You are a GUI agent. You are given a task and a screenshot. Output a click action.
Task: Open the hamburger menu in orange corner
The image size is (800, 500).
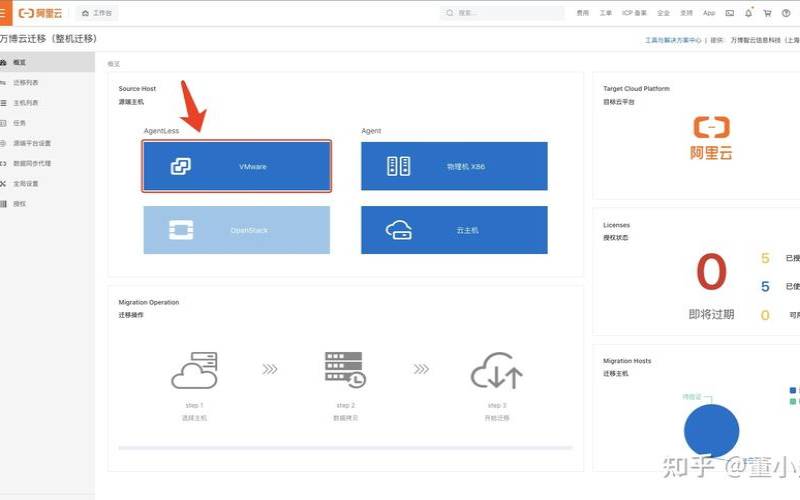click(x=4, y=13)
